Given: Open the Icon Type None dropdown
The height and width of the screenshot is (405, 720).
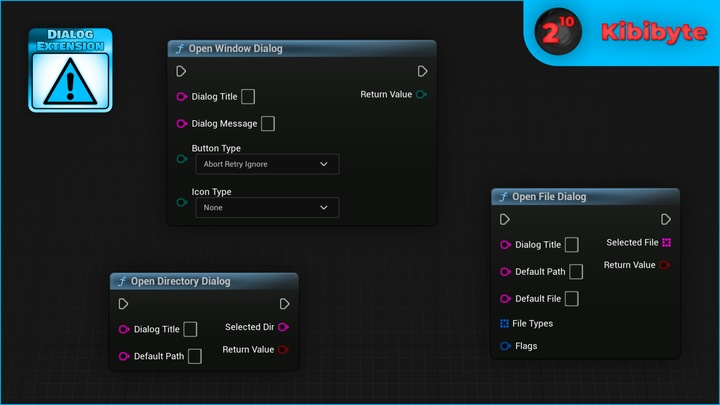Looking at the screenshot, I should [x=267, y=208].
